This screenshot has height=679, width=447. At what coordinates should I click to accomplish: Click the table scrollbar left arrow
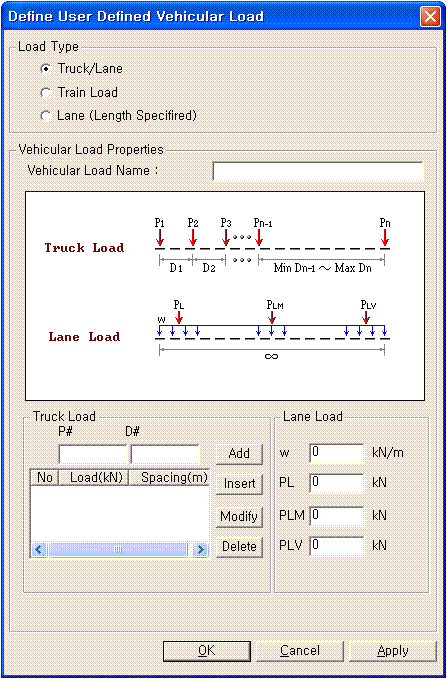(x=39, y=550)
